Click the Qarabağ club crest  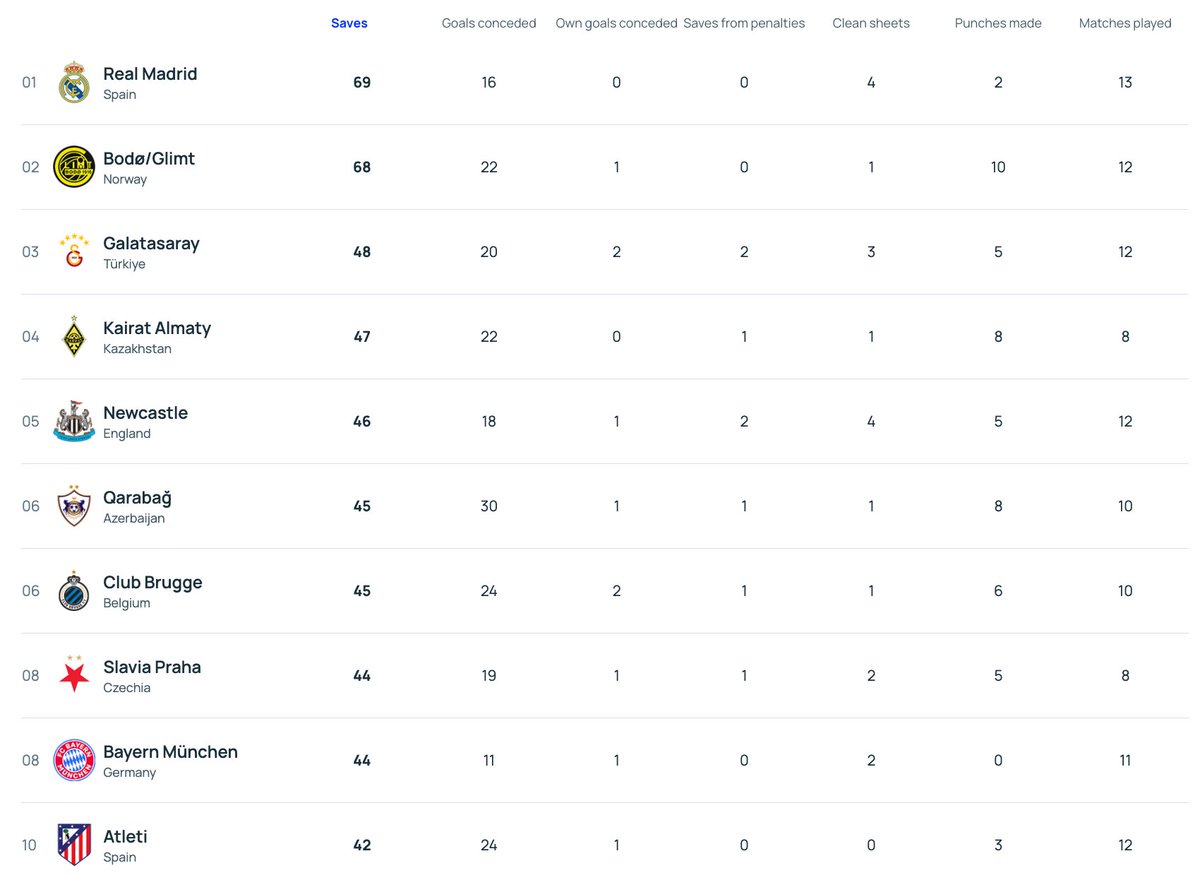coord(74,506)
